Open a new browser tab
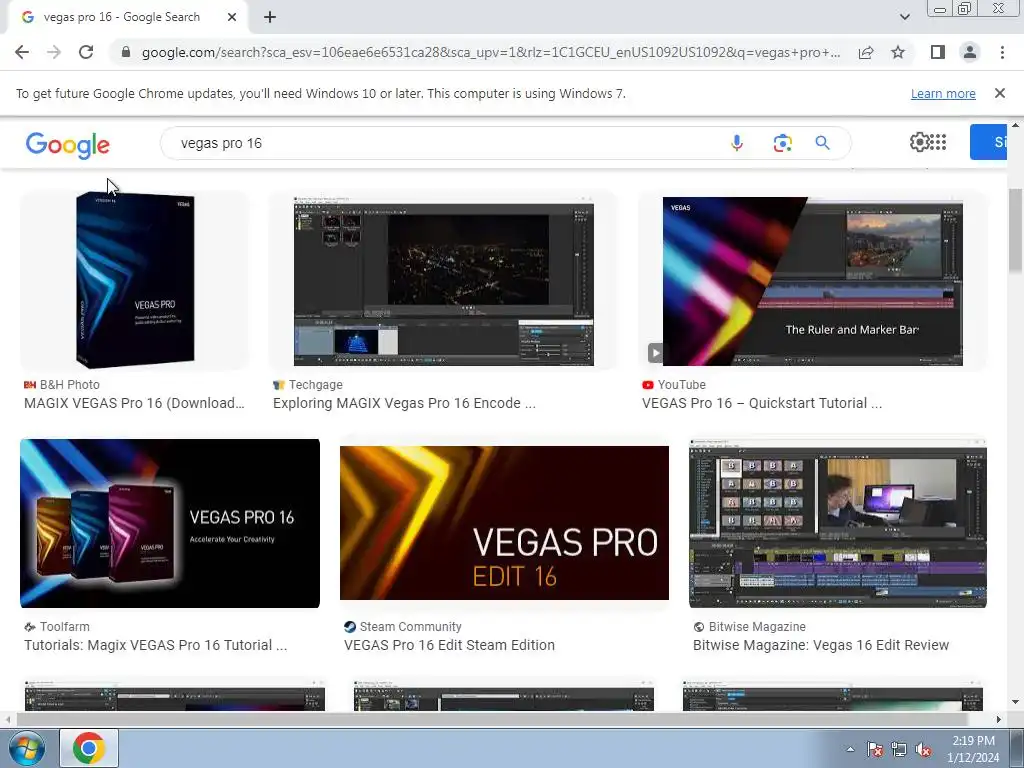The image size is (1024, 768). [x=270, y=17]
